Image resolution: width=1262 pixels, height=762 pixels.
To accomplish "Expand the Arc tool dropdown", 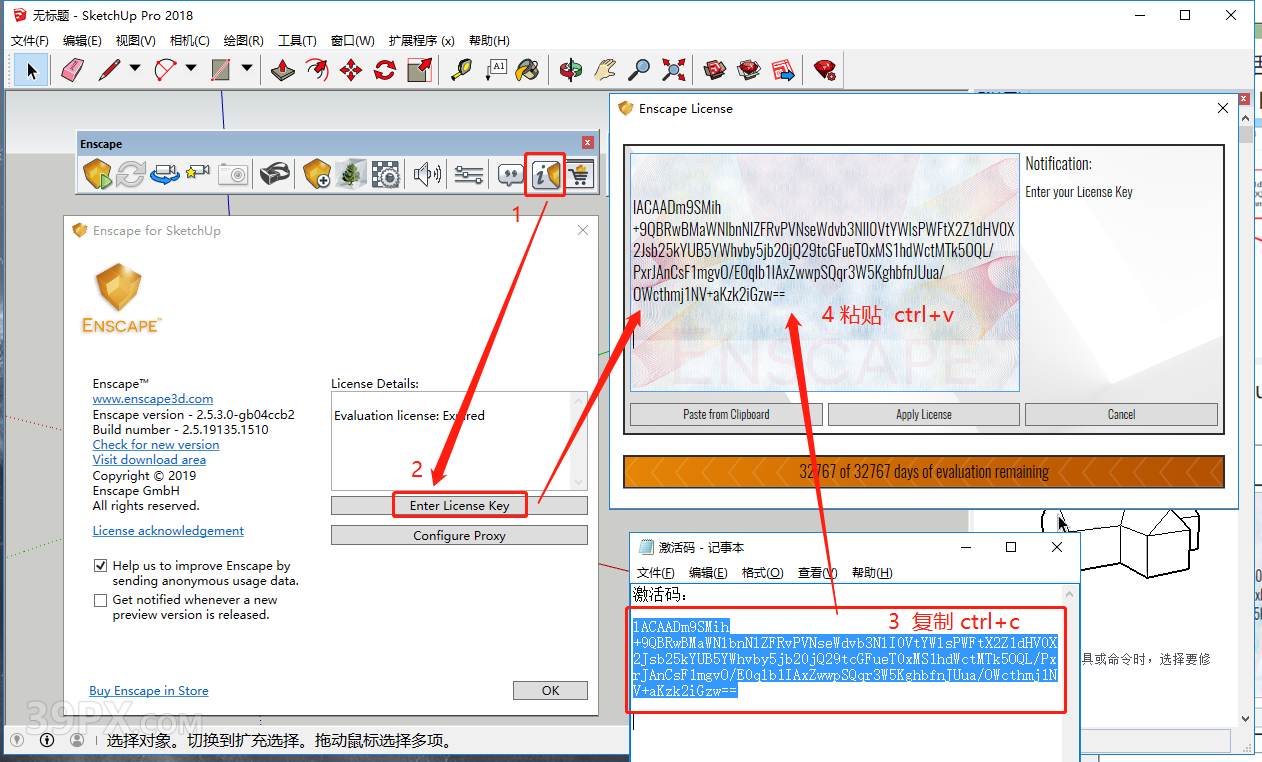I will pyautogui.click(x=190, y=69).
